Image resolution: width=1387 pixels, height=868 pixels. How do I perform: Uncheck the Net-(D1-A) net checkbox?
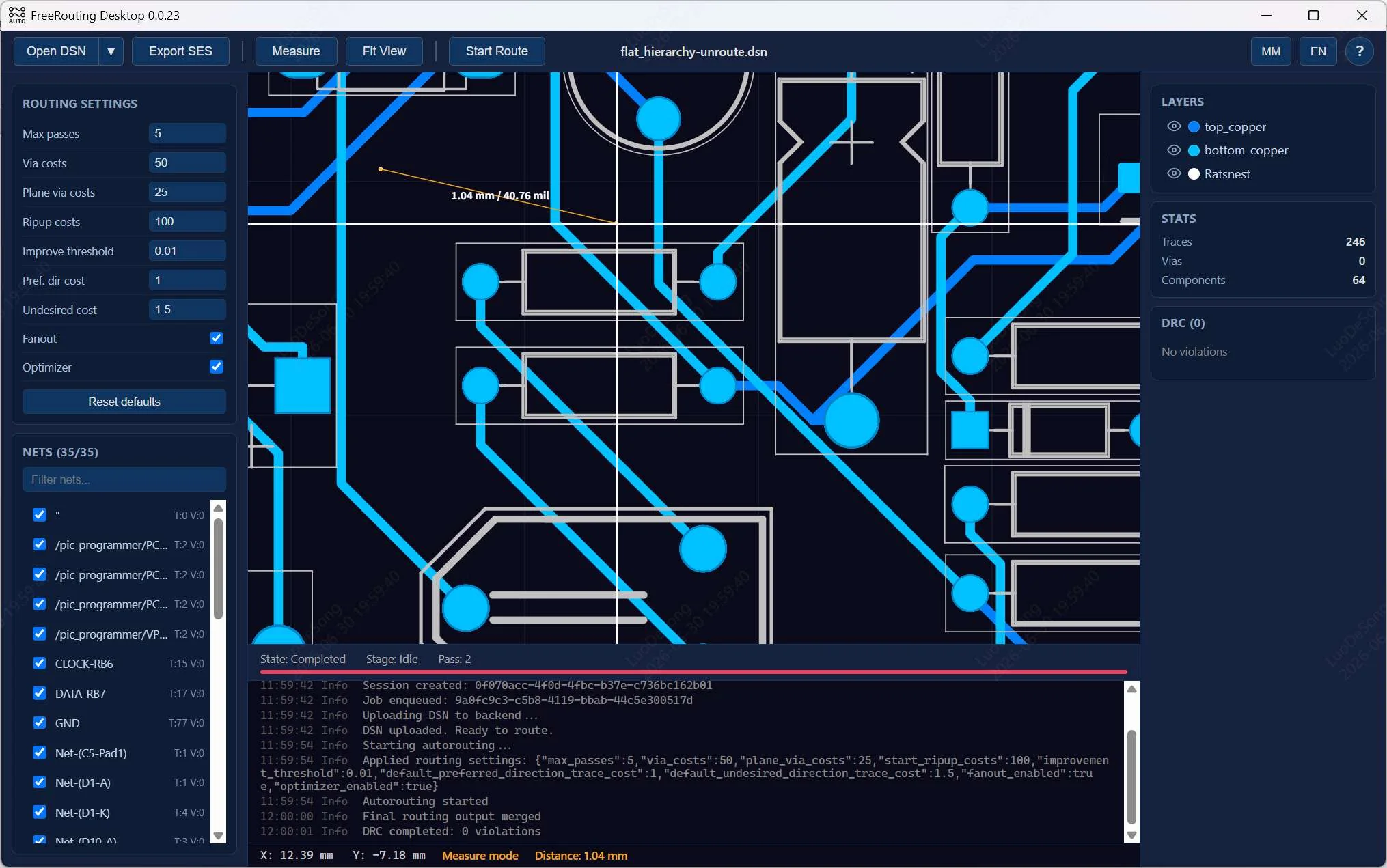(x=40, y=782)
